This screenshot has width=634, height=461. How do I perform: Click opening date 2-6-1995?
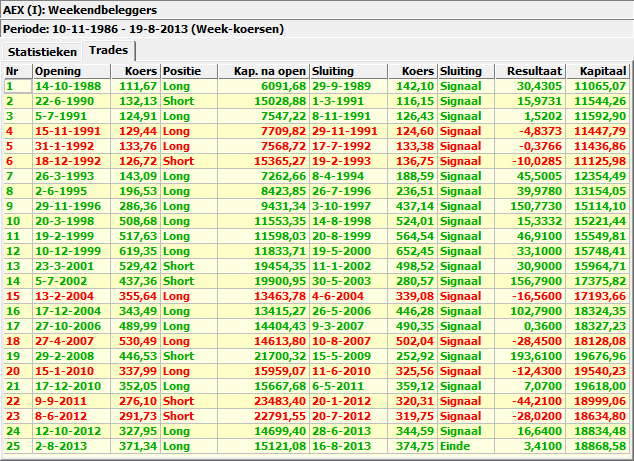point(61,191)
